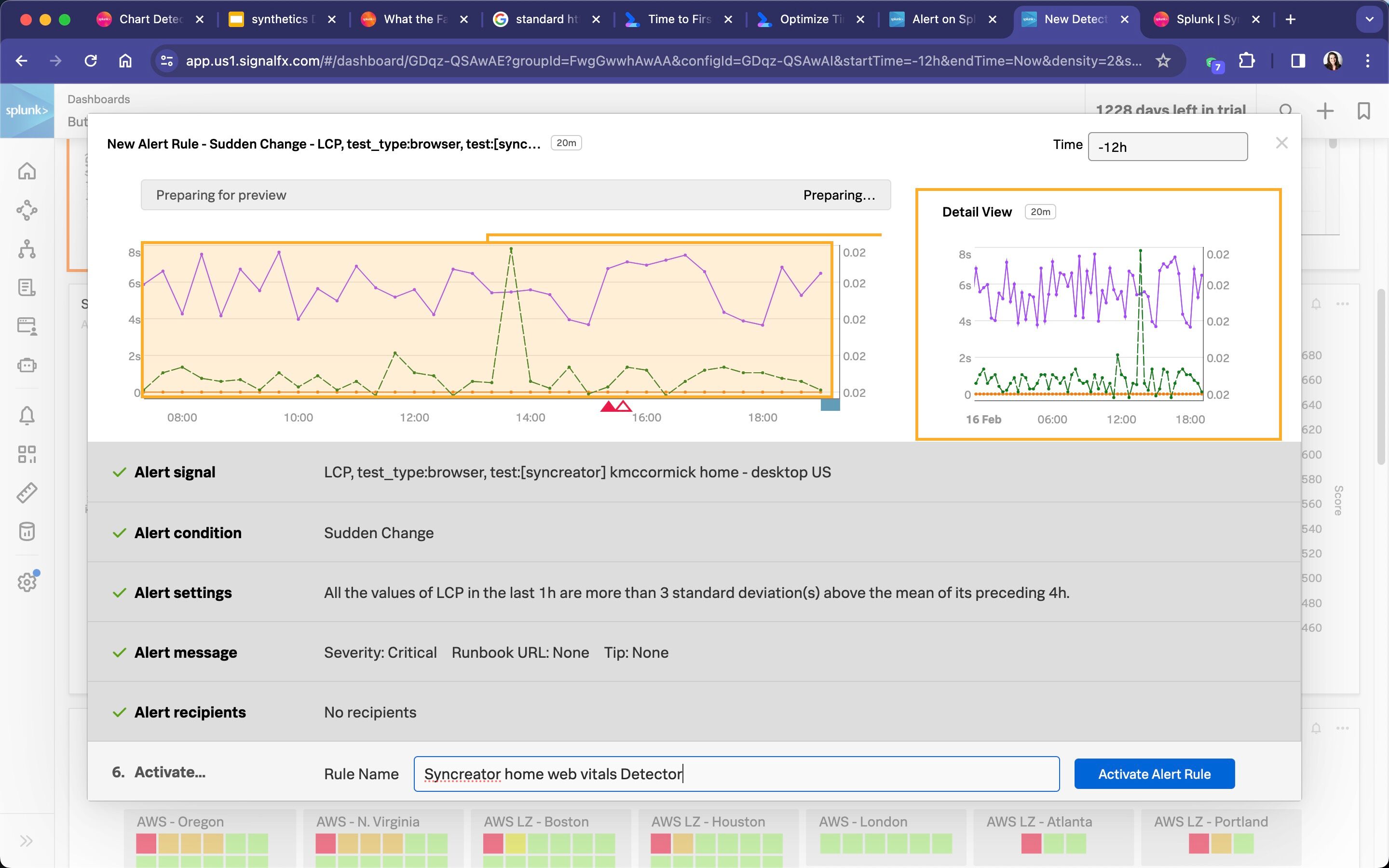This screenshot has width=1389, height=868.
Task: Click the site information icon in address bar
Action: (x=167, y=61)
